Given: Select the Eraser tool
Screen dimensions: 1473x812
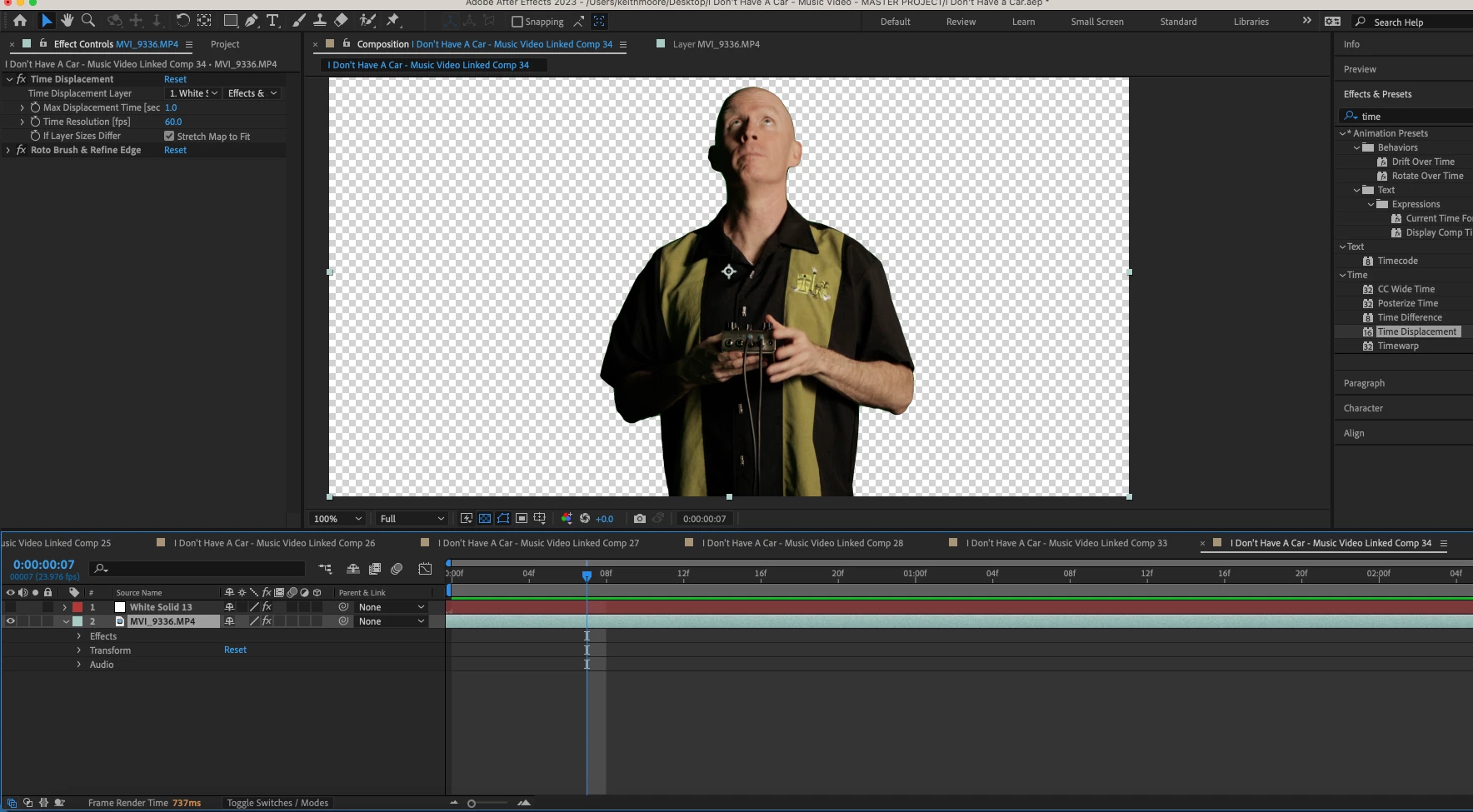Looking at the screenshot, I should click(x=341, y=21).
